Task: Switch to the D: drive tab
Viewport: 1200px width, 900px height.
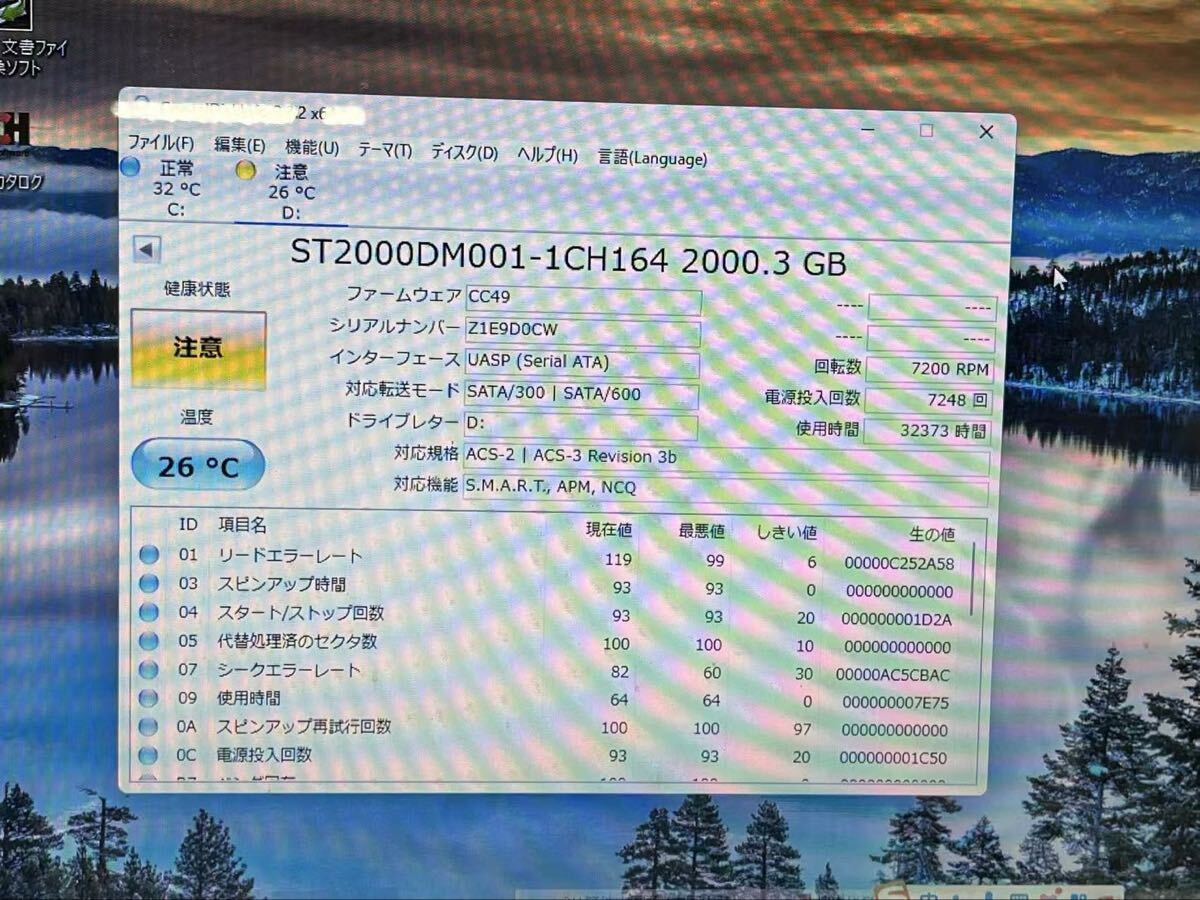Action: point(290,214)
